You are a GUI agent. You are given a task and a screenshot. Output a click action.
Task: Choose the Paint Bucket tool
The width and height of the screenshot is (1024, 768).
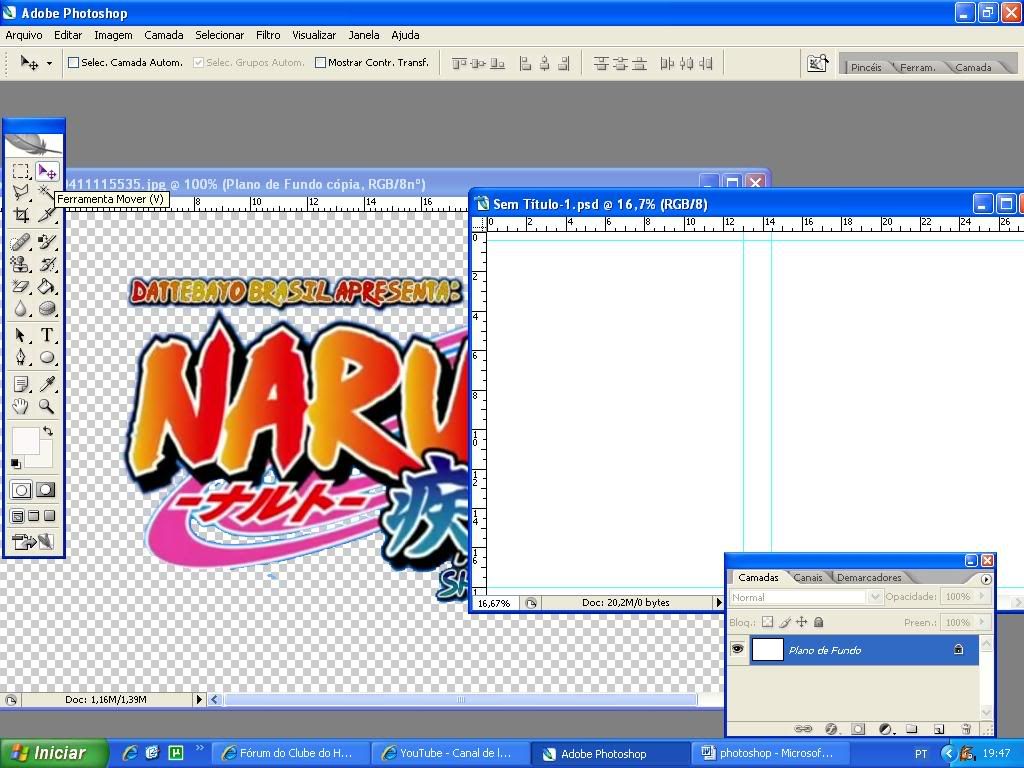pos(47,287)
